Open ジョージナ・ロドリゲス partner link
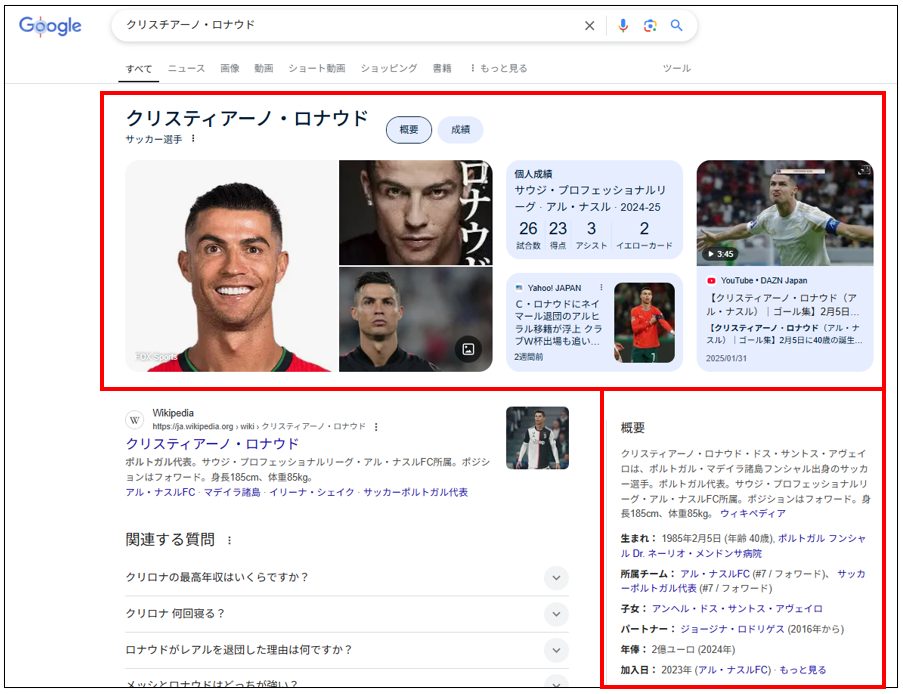 (732, 629)
